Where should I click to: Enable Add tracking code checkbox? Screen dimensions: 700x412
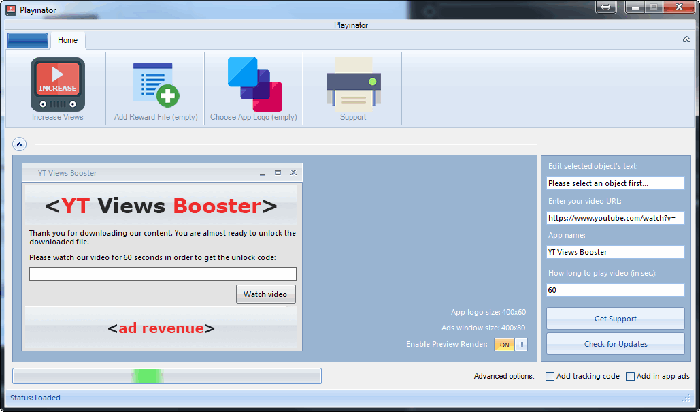550,376
